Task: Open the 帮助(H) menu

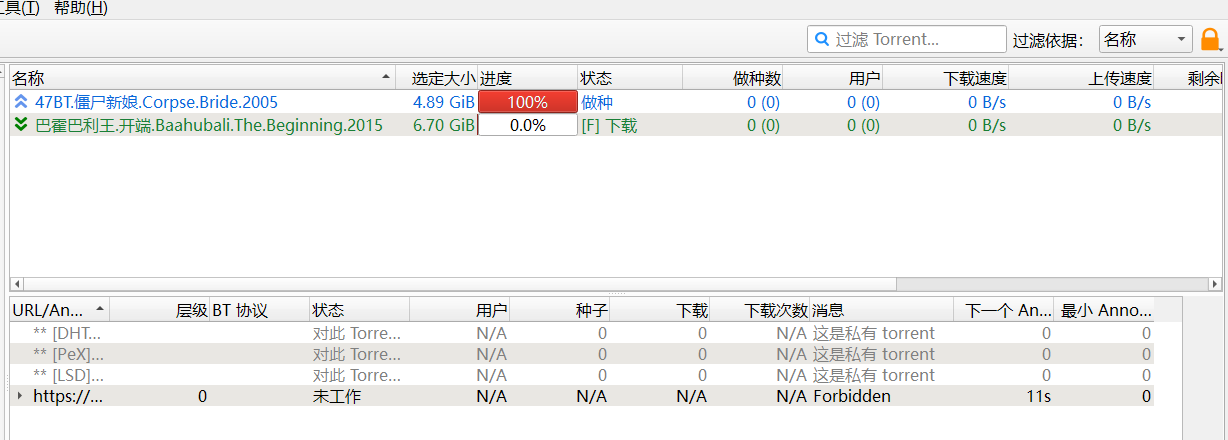Action: point(81,9)
